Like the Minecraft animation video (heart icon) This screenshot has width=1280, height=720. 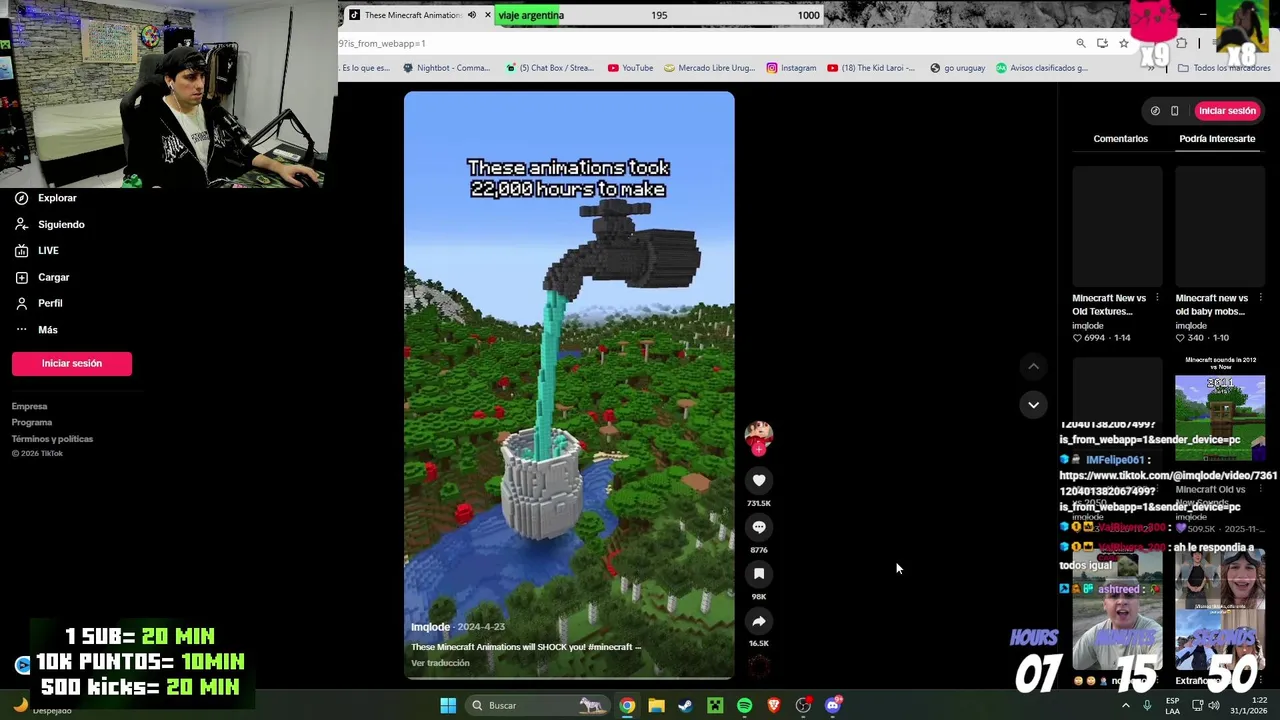pyautogui.click(x=759, y=481)
